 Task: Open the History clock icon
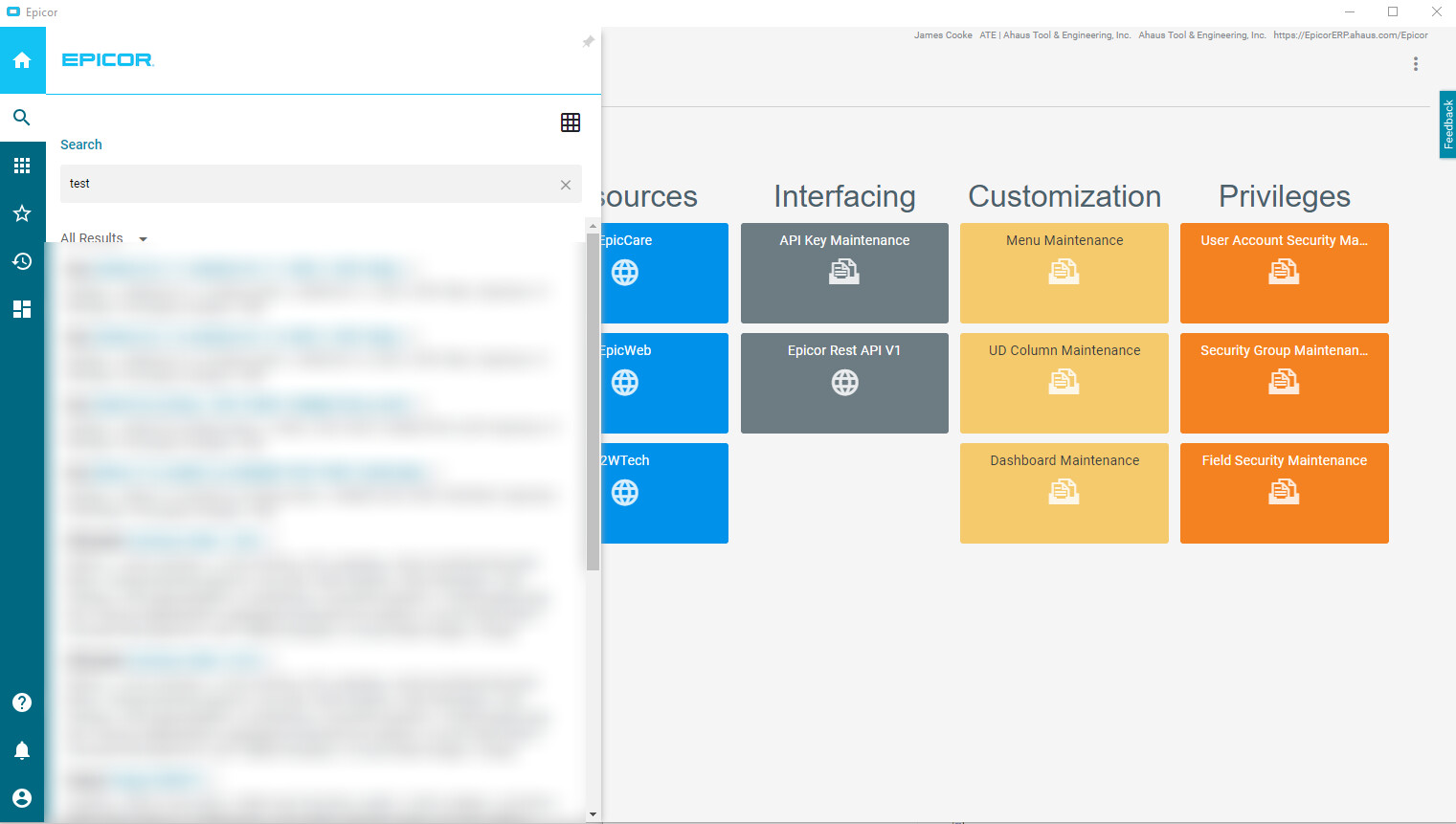(22, 261)
